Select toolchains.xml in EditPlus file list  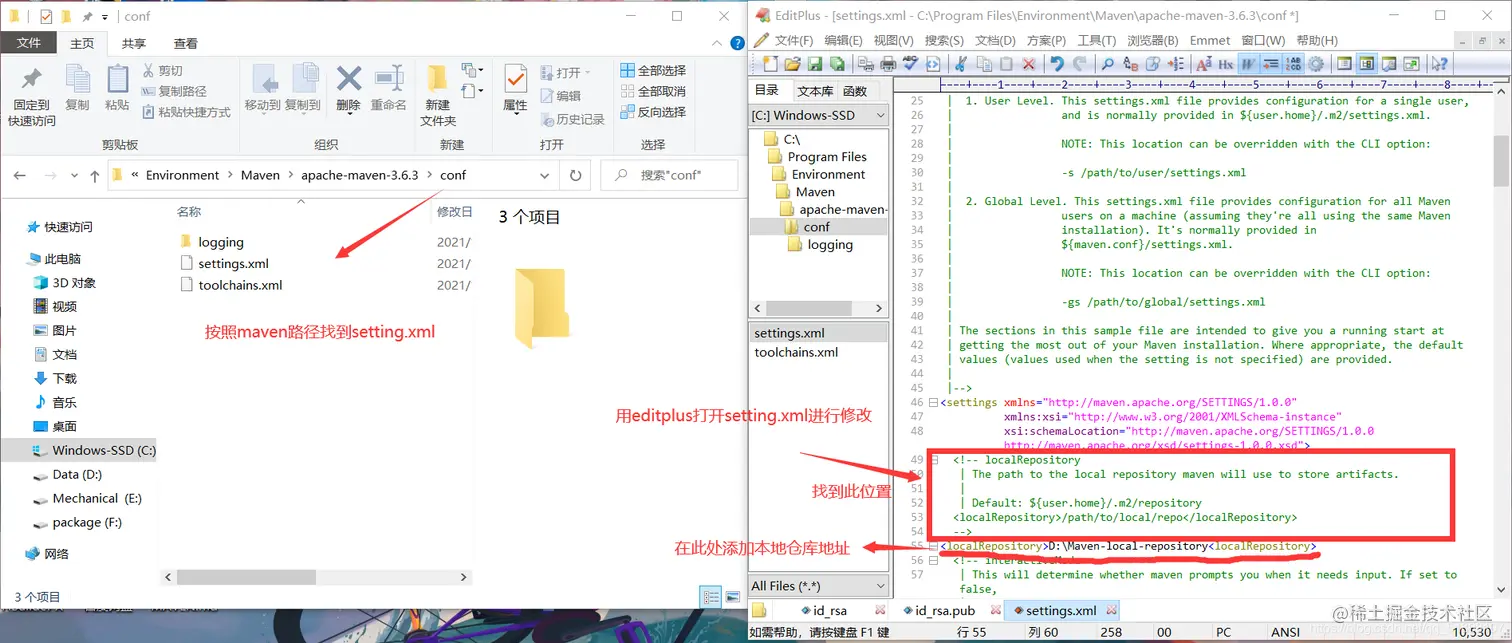tap(796, 352)
